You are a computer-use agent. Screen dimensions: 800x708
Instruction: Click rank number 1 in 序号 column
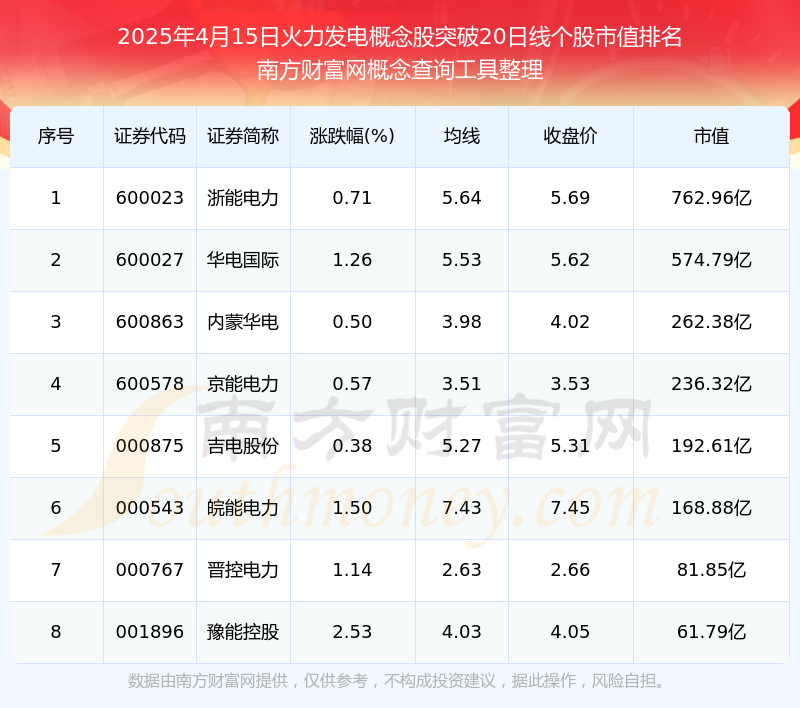pos(56,198)
